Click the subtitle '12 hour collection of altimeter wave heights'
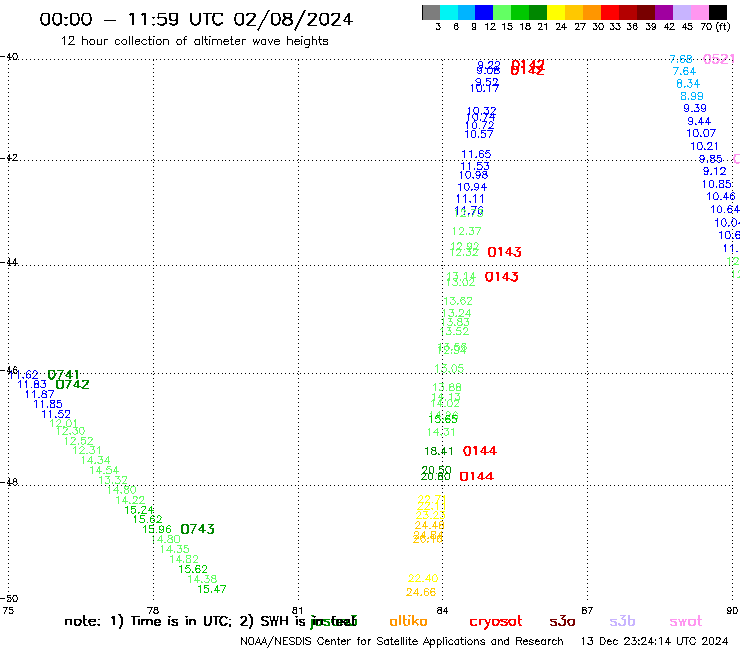The height and width of the screenshot is (650, 740). [x=194, y=41]
